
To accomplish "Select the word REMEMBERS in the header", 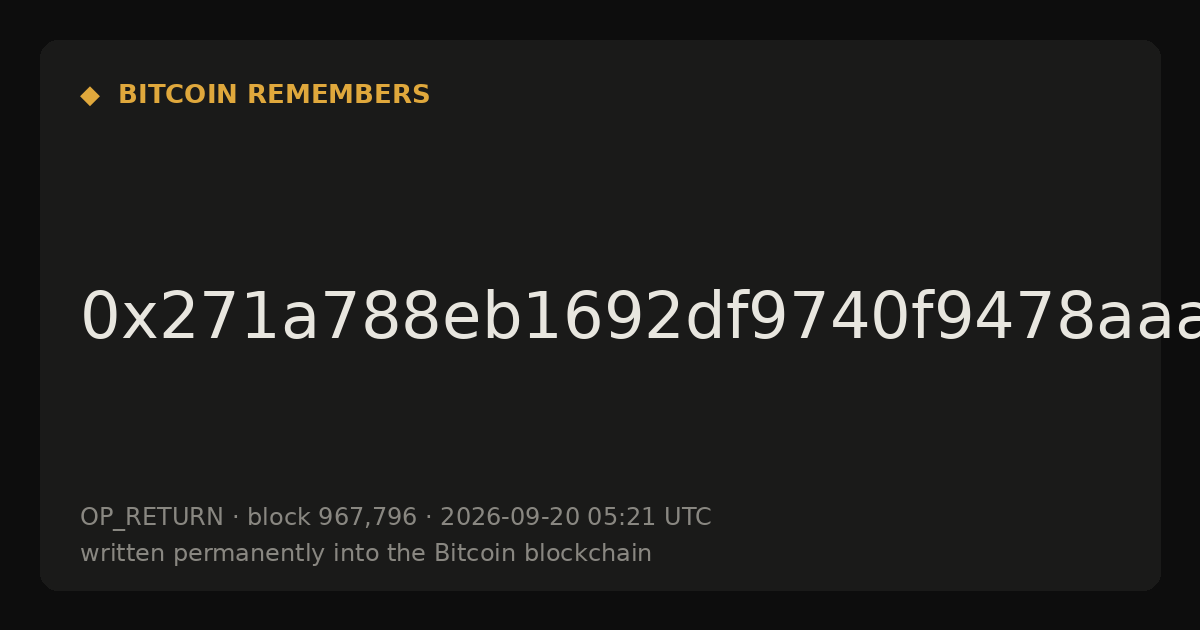I will [339, 95].
